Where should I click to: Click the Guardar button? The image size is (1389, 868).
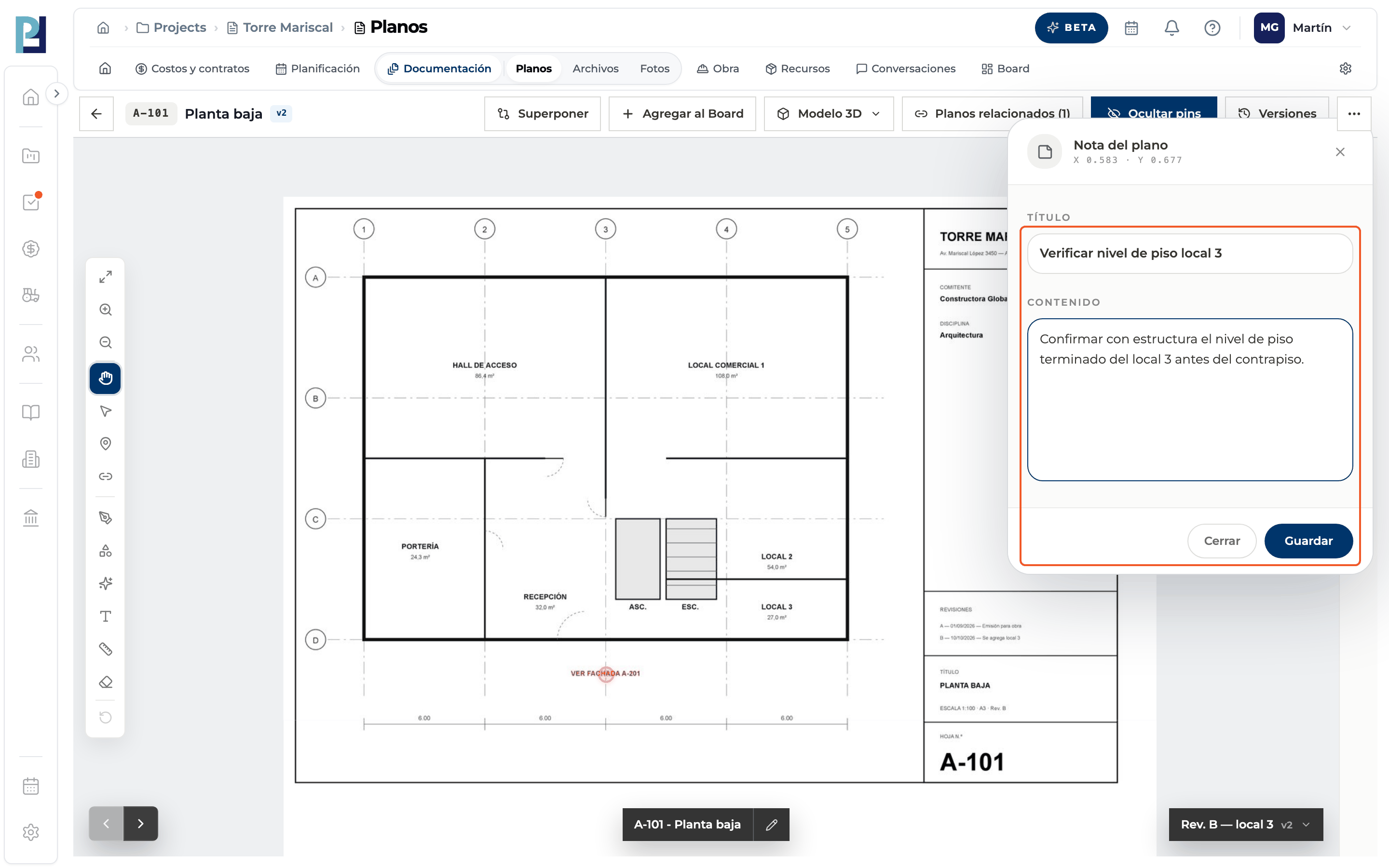(1308, 541)
